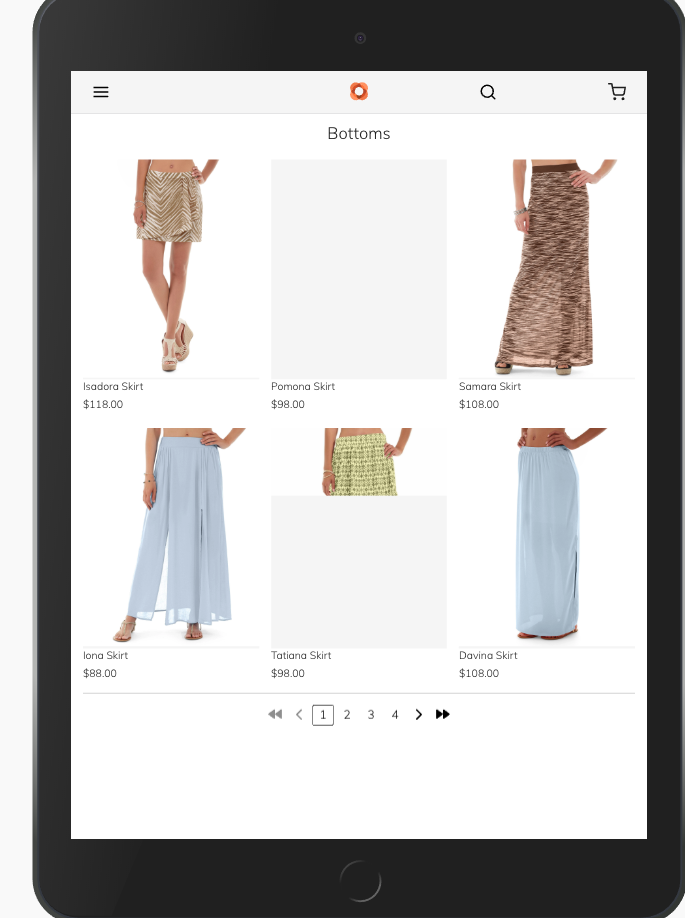Jump to last page double-arrow
Viewport: 685px width, 918px height.
[x=443, y=714]
